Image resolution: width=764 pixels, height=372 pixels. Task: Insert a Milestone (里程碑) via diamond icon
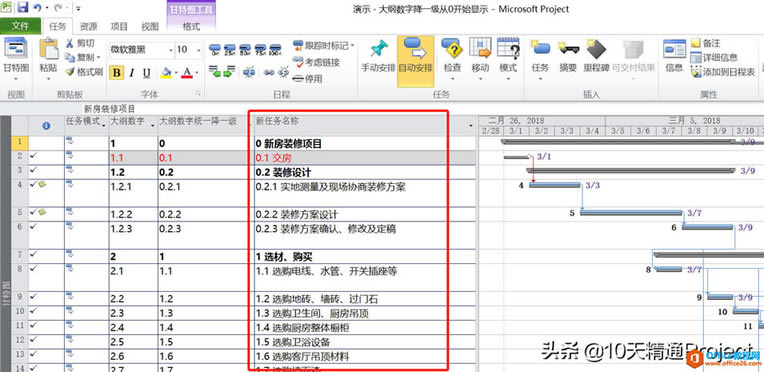coord(596,49)
